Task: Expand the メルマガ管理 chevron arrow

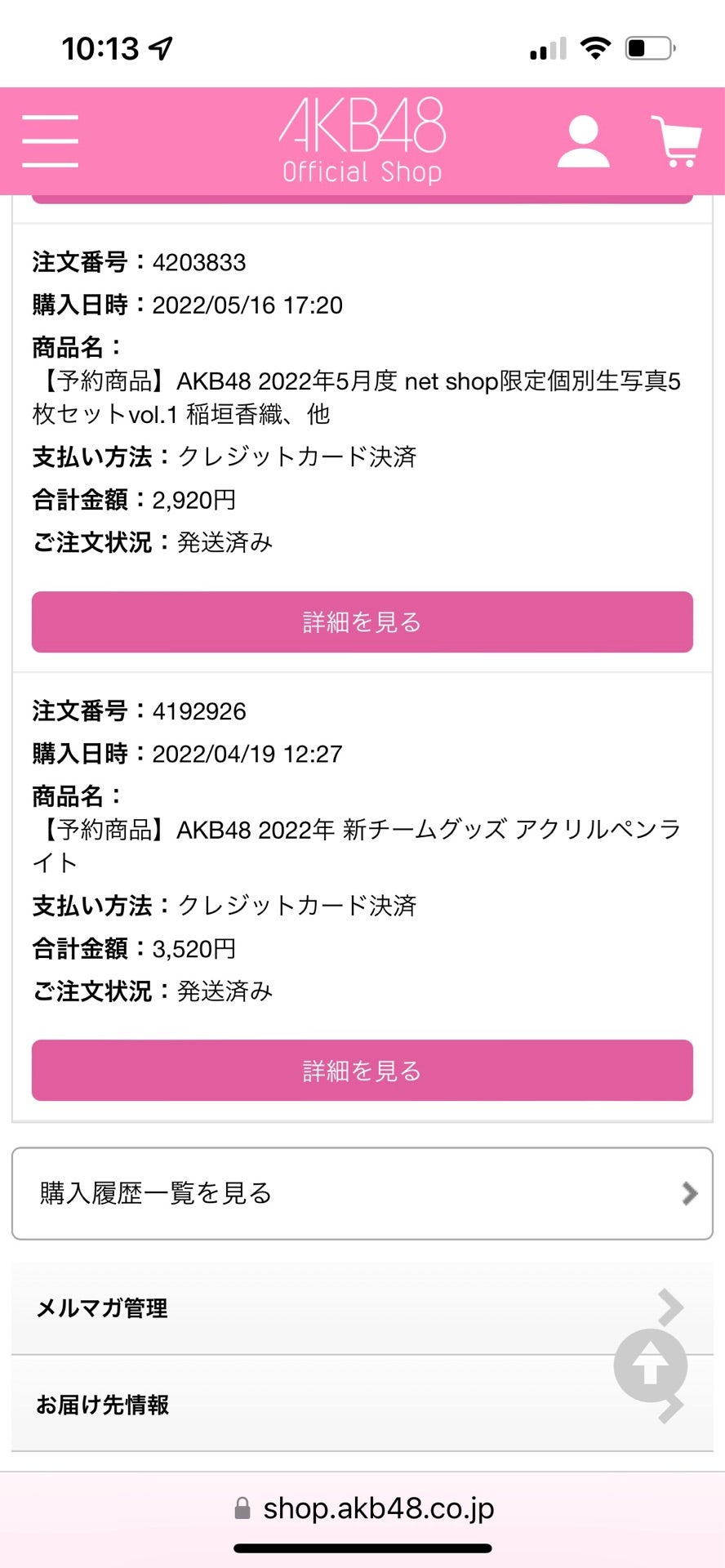Action: pyautogui.click(x=670, y=1305)
